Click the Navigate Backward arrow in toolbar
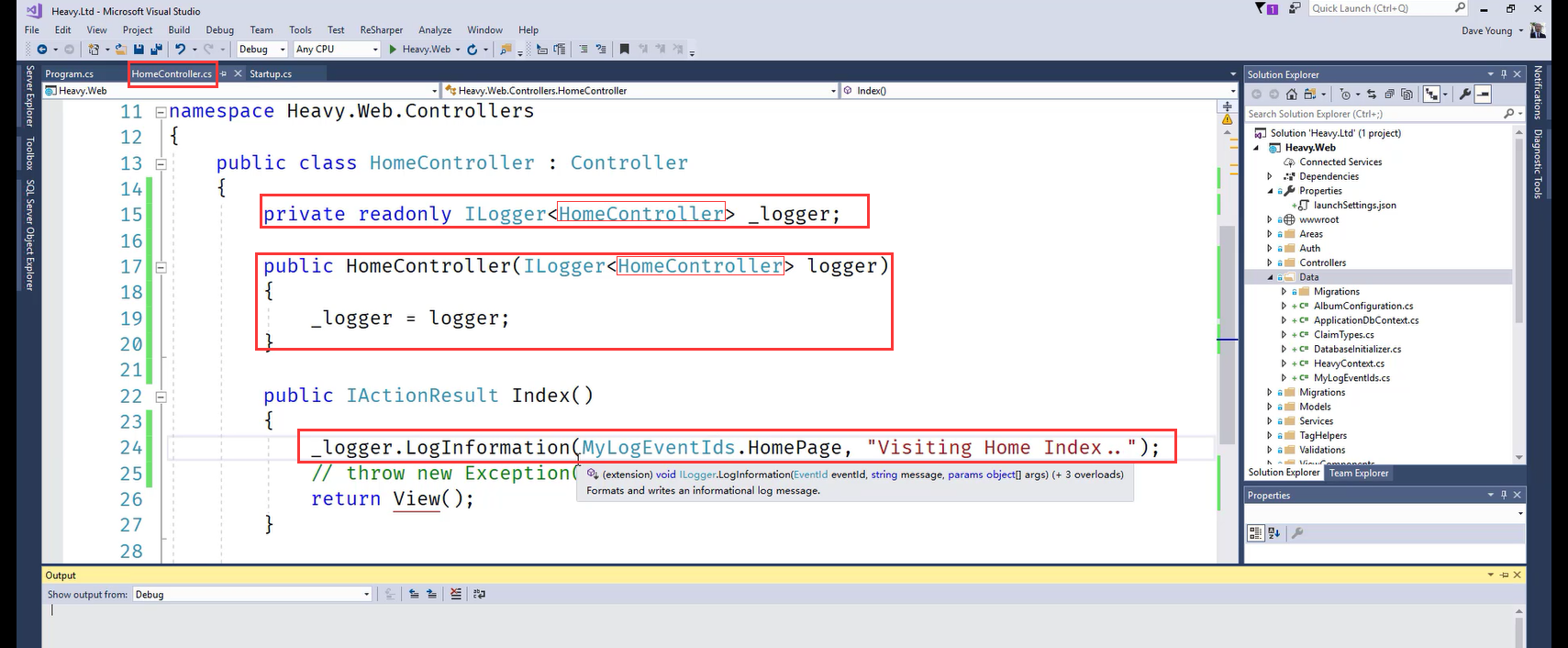This screenshot has width=1568, height=648. point(42,50)
